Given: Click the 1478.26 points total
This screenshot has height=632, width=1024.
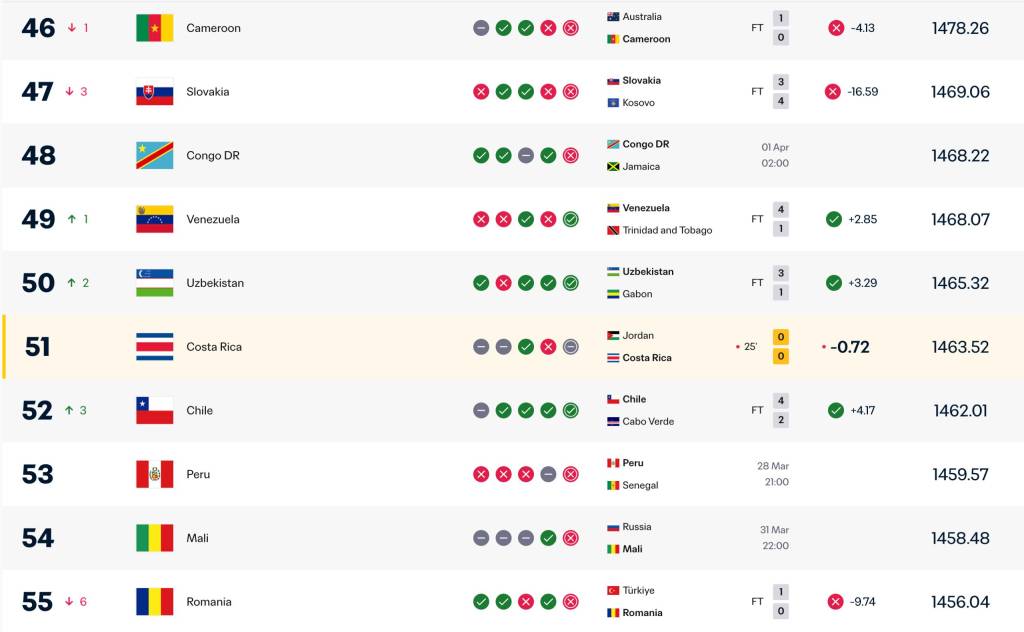Looking at the screenshot, I should tap(959, 28).
